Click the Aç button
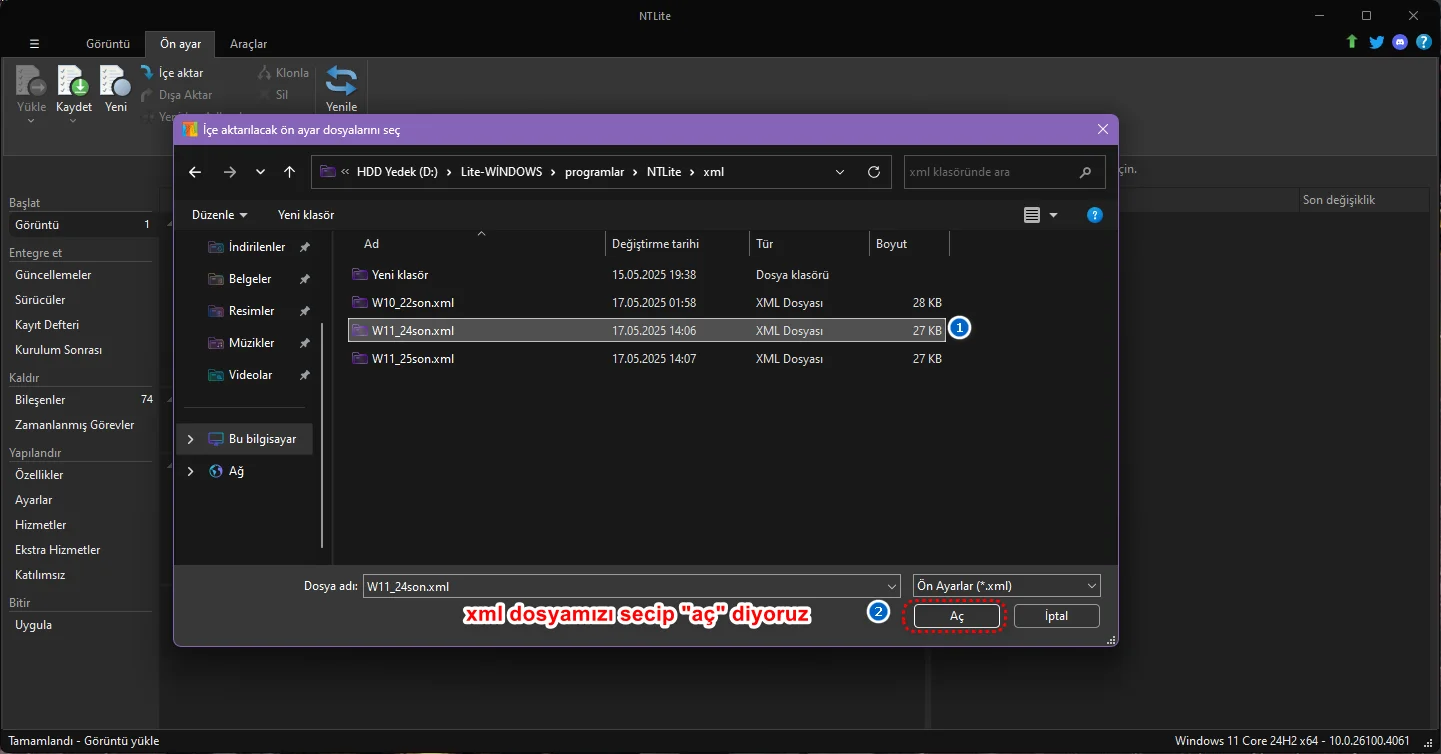The image size is (1441, 754). (x=957, y=616)
